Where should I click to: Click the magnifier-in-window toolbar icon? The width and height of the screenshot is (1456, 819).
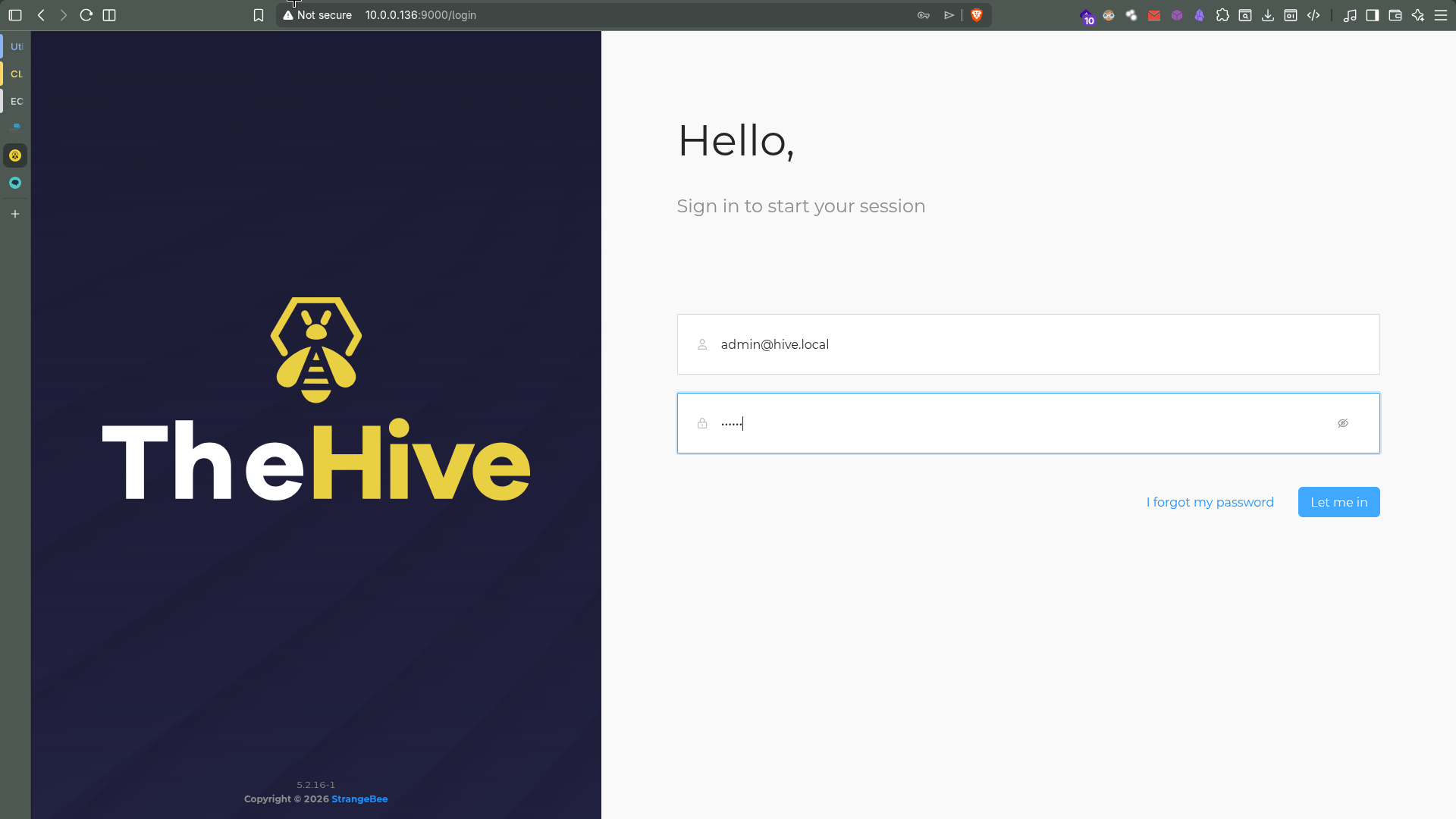click(x=1245, y=15)
